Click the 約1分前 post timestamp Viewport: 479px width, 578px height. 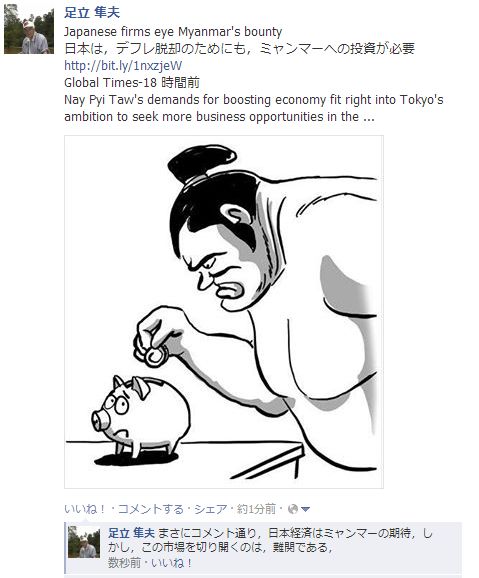257,509
